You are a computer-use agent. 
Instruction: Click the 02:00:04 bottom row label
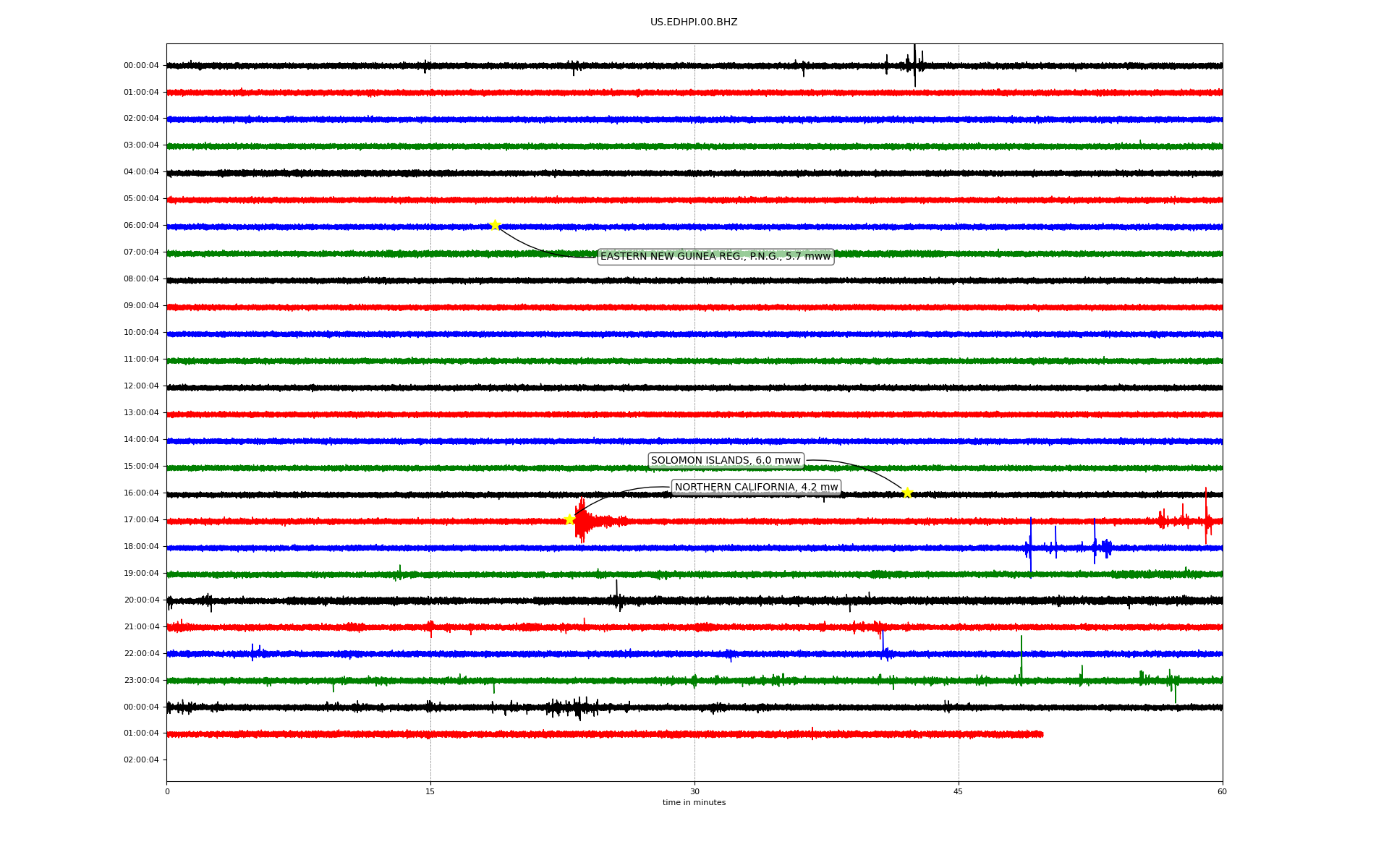[x=141, y=759]
